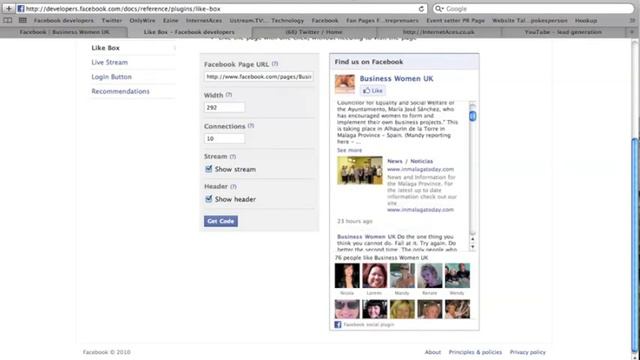
Task: Open the Business Women UK page thumbnail
Action: pos(345,84)
